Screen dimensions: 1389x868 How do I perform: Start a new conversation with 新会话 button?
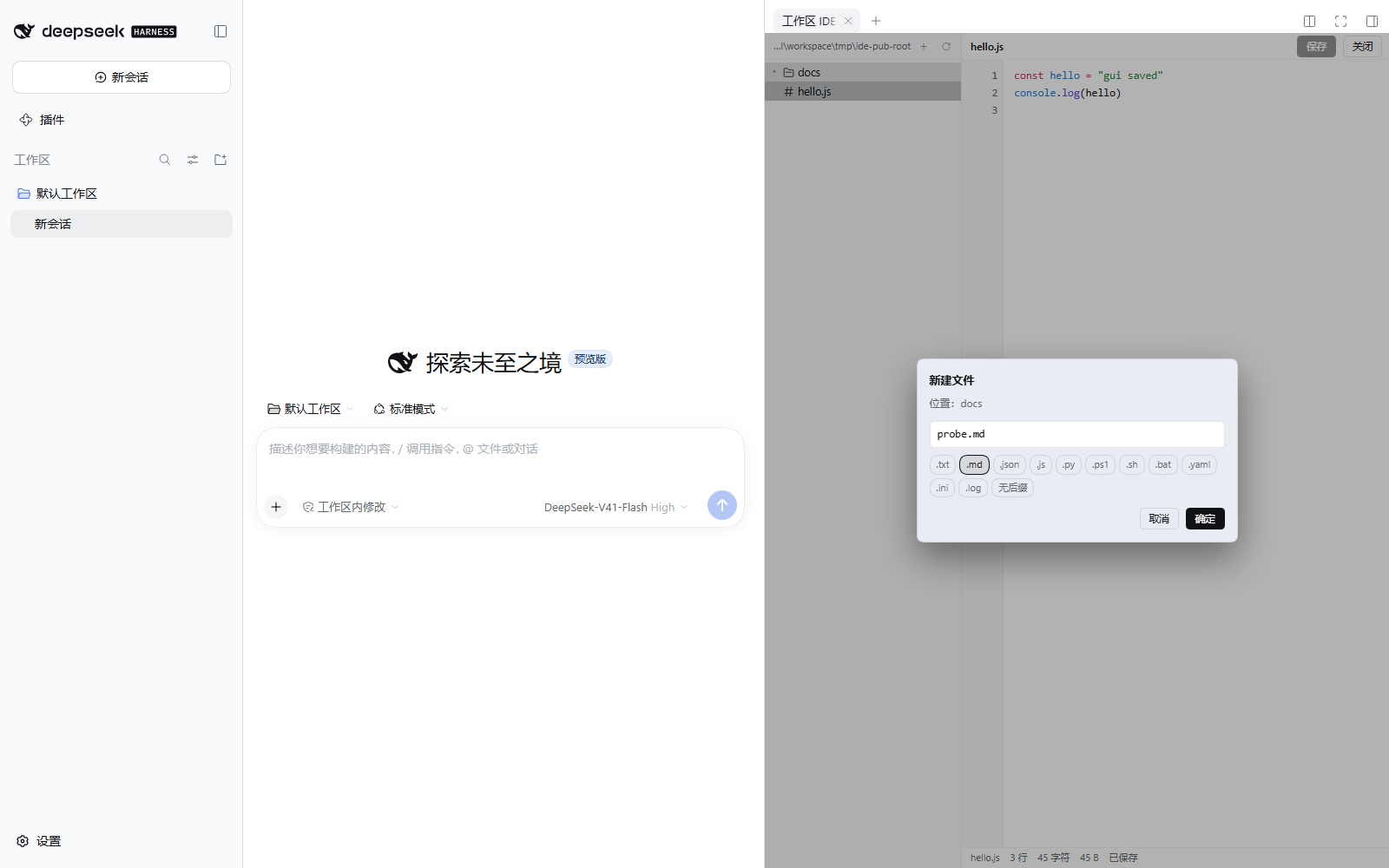tap(122, 77)
